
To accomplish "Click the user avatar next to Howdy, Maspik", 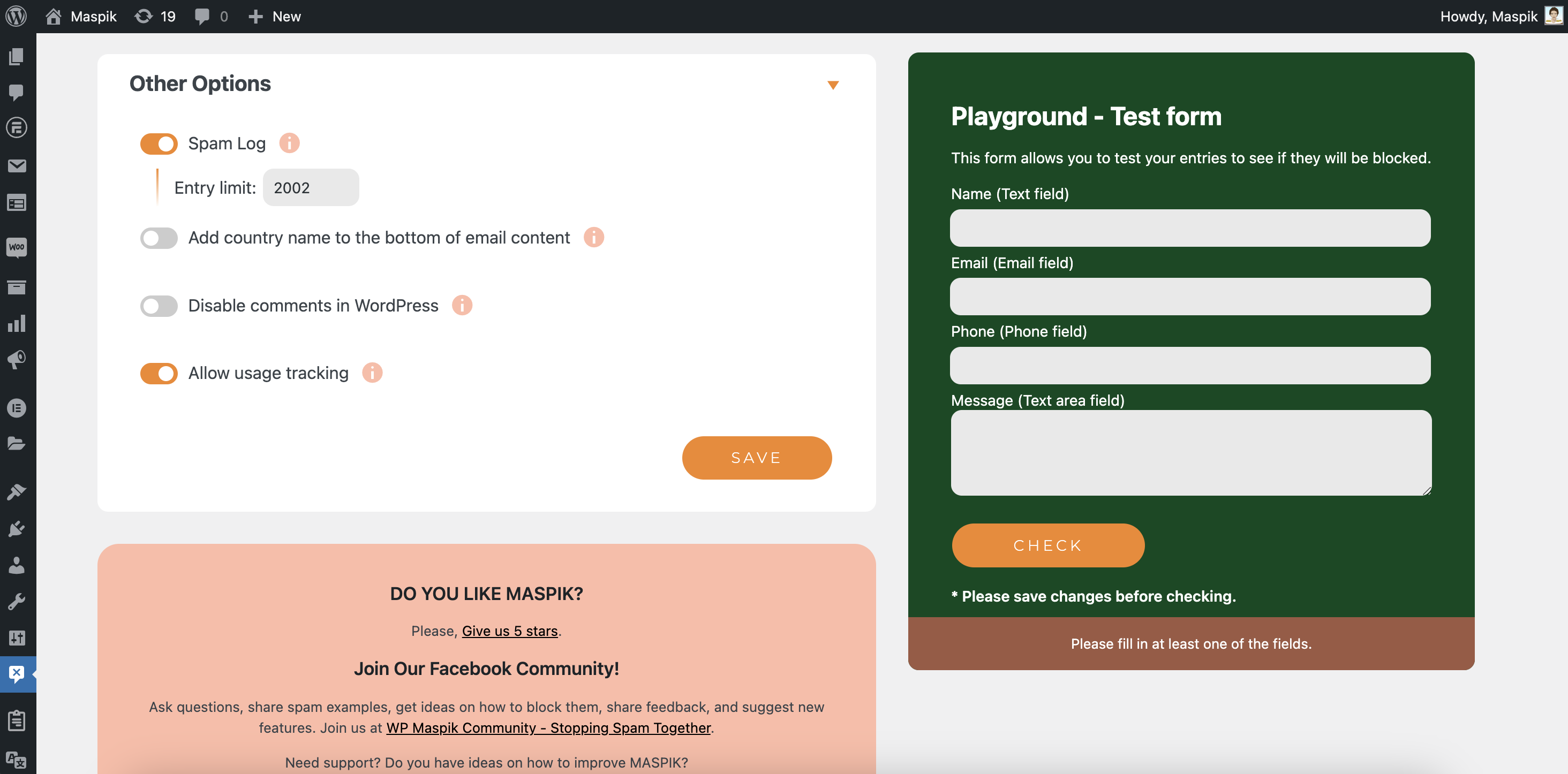I will tap(1554, 16).
